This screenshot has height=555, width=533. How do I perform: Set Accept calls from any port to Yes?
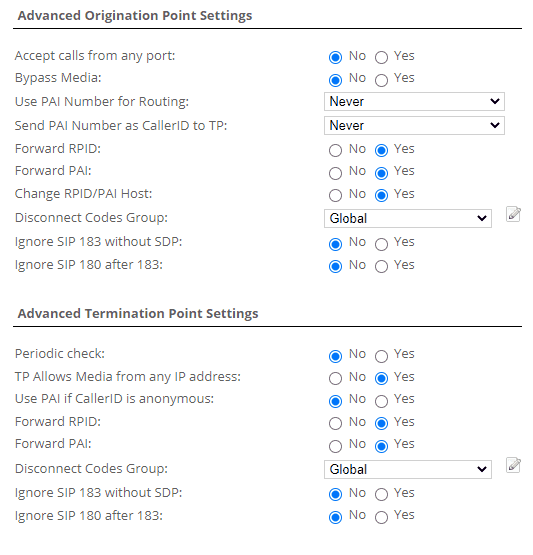pyautogui.click(x=382, y=57)
